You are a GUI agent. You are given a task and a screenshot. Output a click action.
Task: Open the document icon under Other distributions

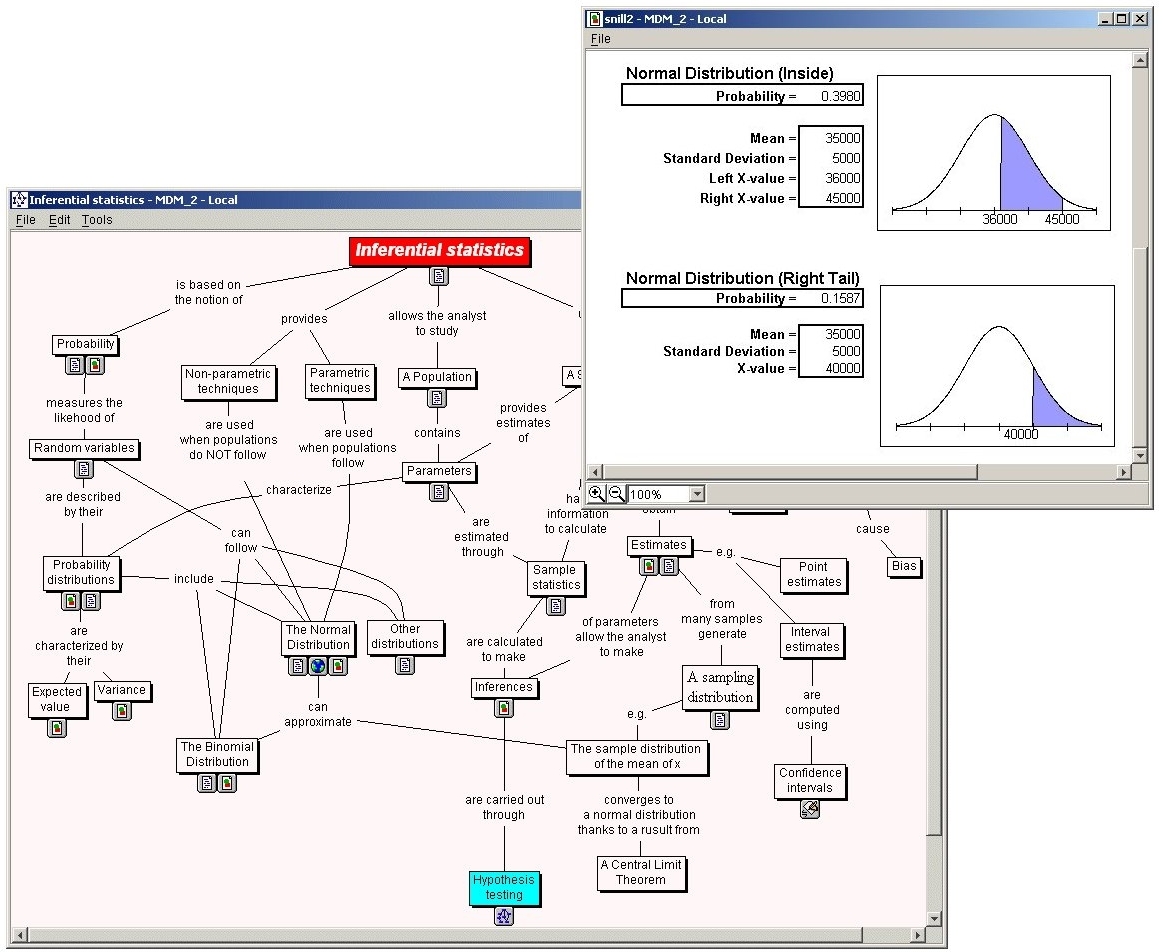[x=405, y=665]
